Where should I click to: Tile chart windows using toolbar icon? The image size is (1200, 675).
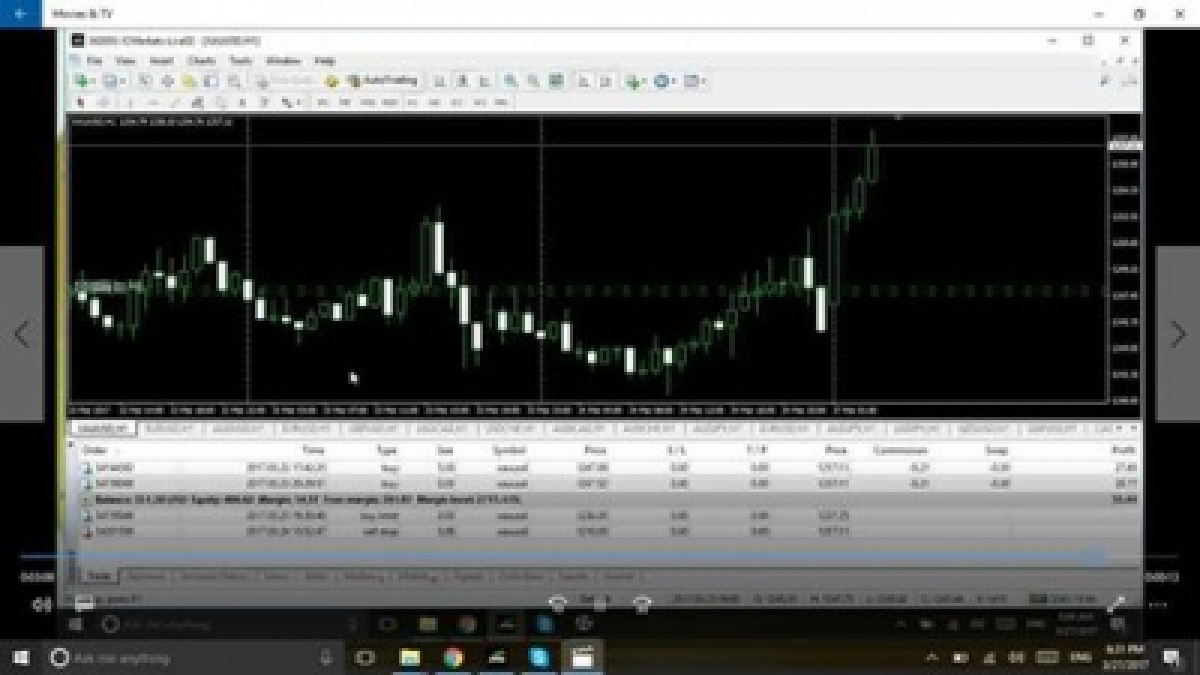tap(556, 80)
